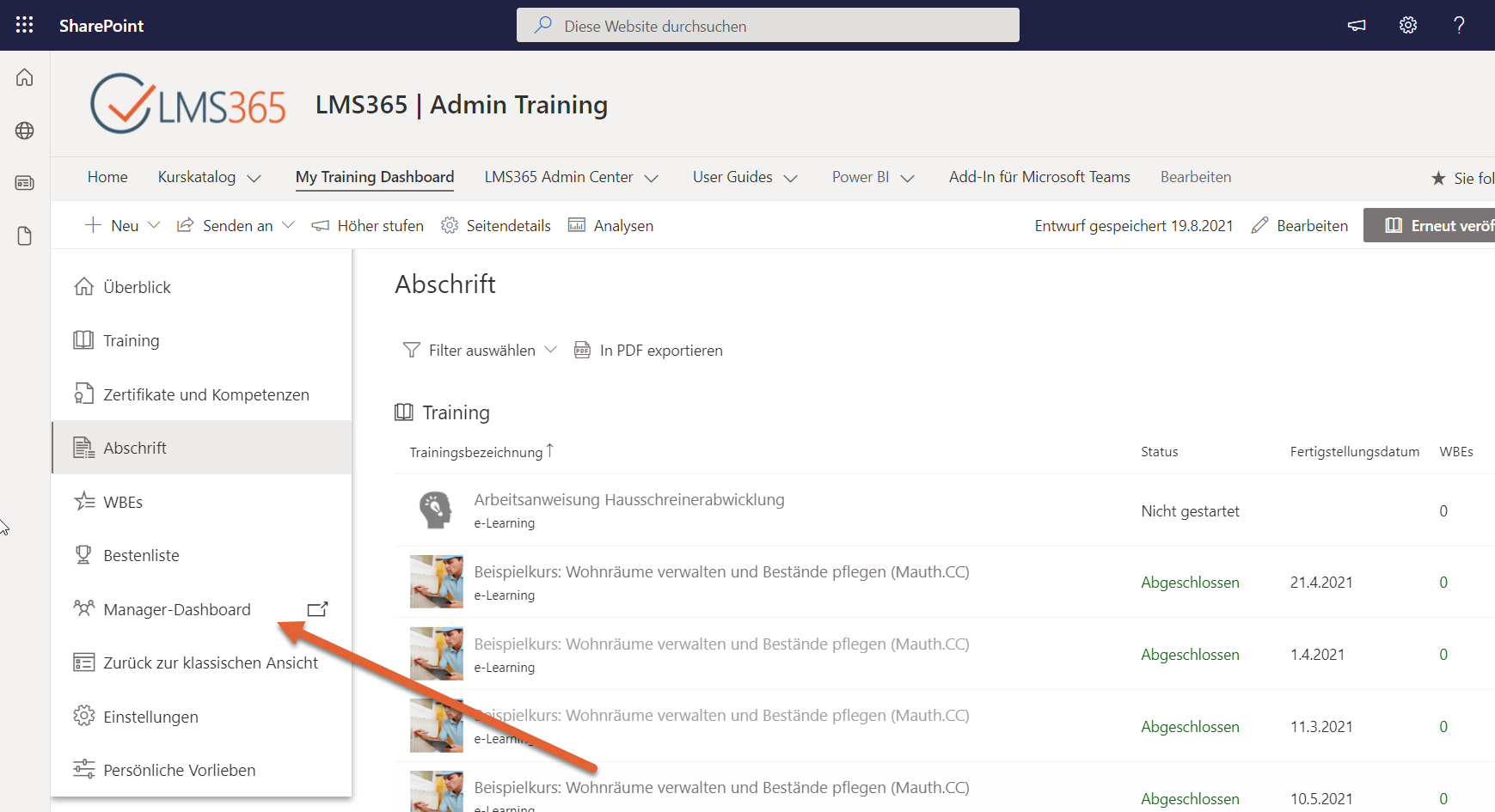1495x812 pixels.
Task: Open the Manager-Dashboard external link icon
Action: pyautogui.click(x=317, y=608)
